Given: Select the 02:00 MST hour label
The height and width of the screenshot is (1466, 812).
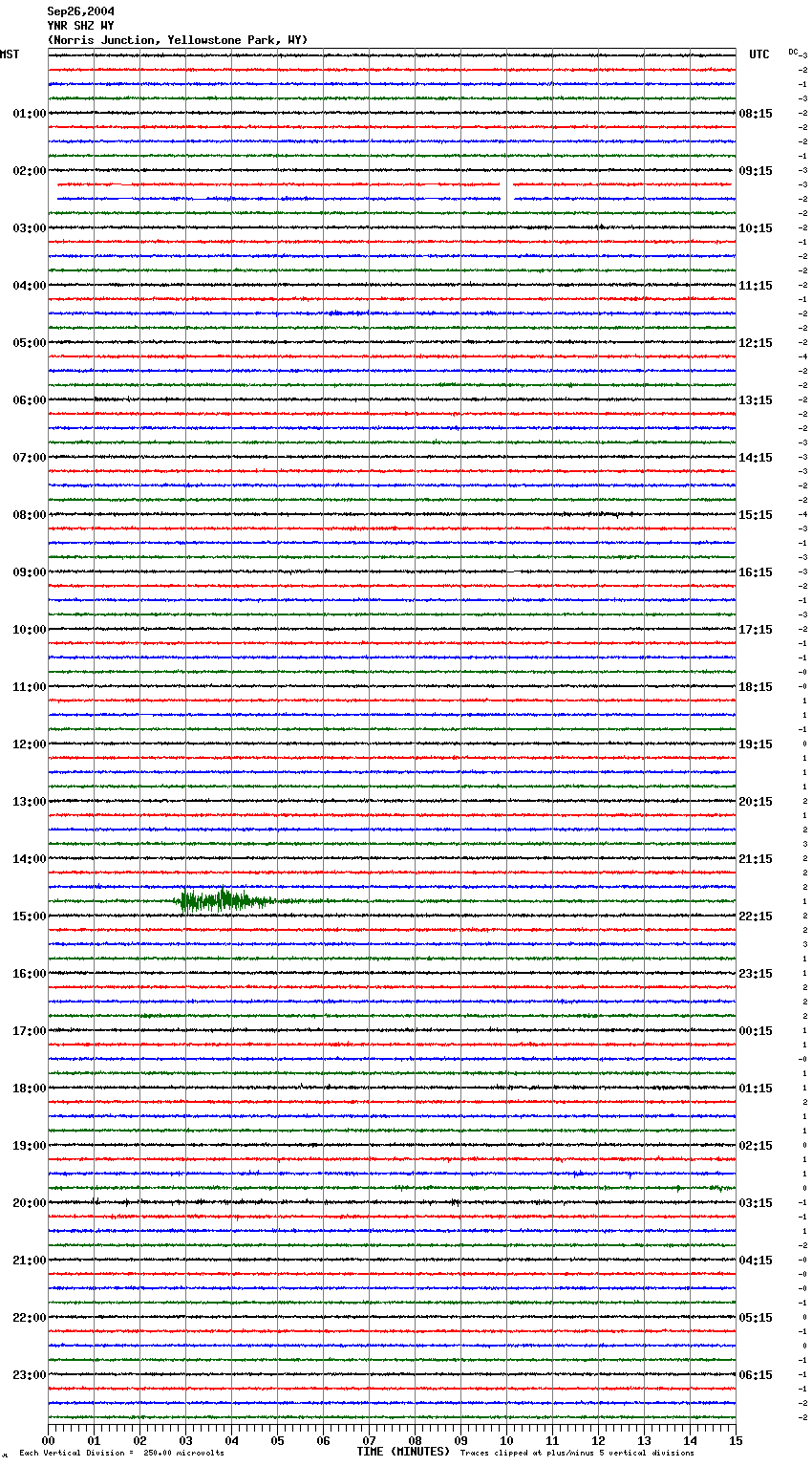Looking at the screenshot, I should click(30, 171).
